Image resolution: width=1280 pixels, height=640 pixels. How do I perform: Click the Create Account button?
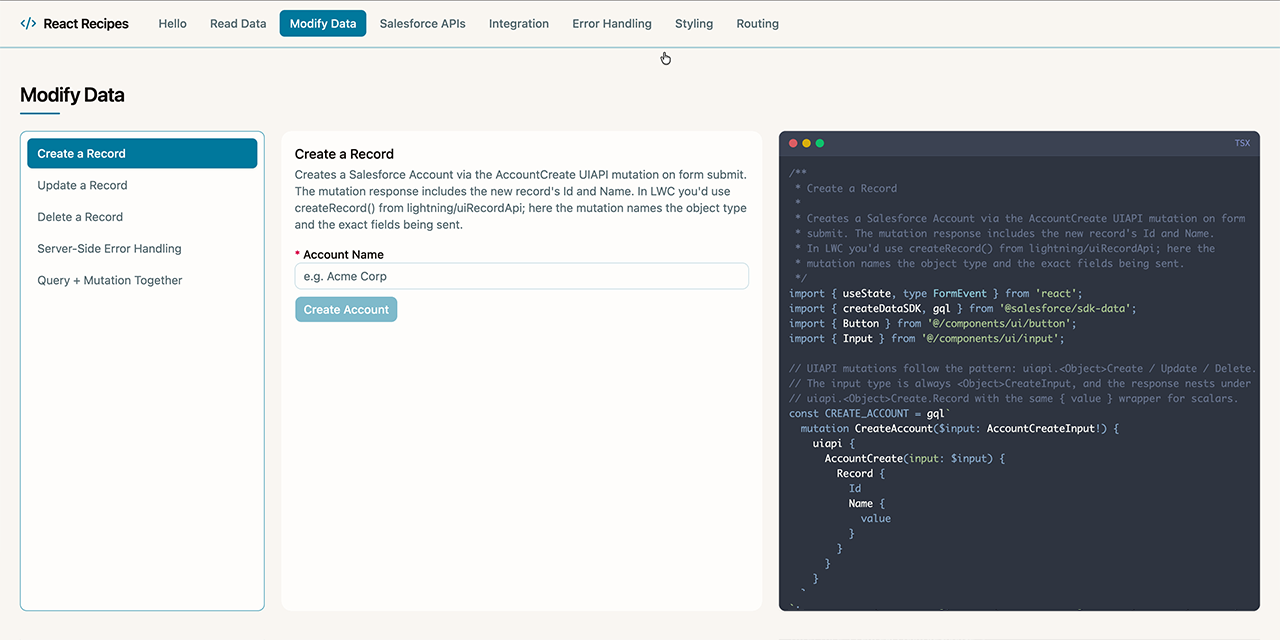pos(346,309)
